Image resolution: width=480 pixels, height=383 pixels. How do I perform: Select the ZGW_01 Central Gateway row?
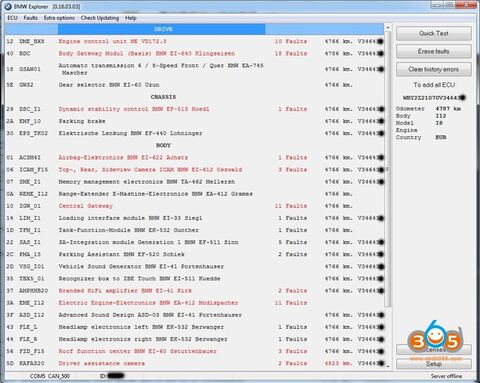[x=195, y=206]
